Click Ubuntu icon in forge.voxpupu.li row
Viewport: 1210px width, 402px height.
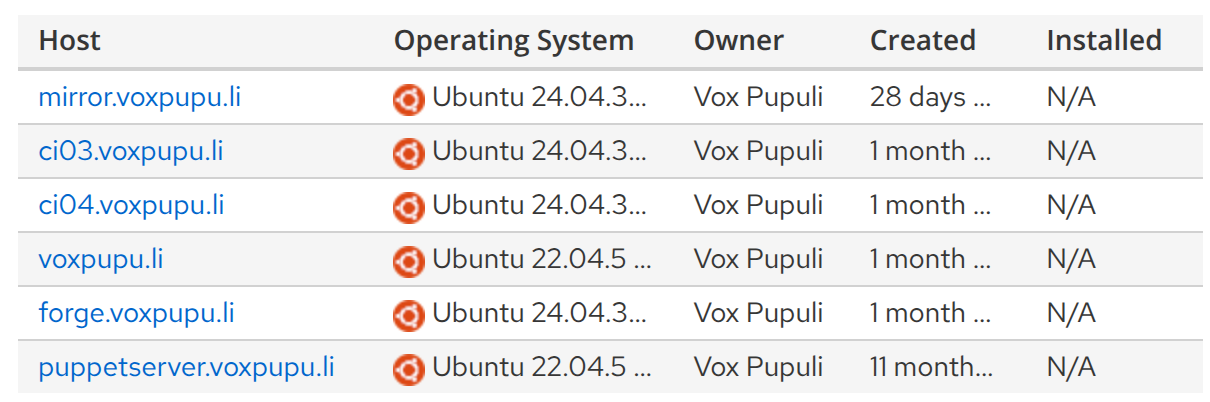(x=408, y=314)
